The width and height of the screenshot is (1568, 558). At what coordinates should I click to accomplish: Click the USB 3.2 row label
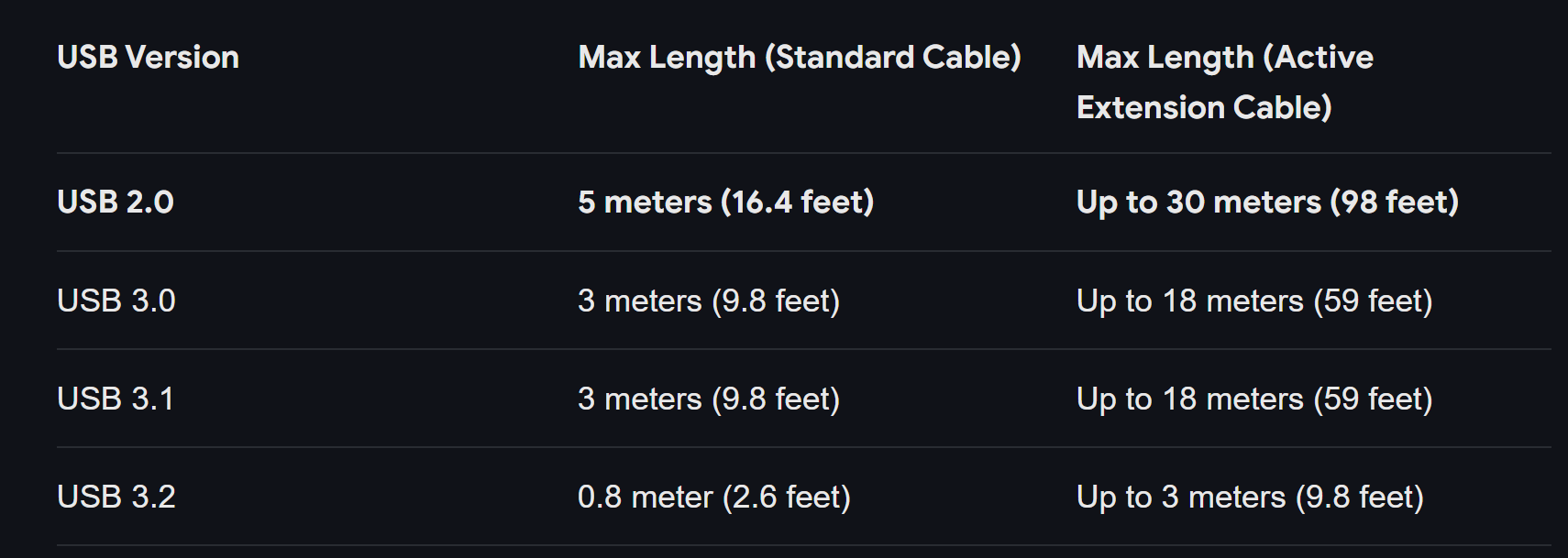click(116, 497)
